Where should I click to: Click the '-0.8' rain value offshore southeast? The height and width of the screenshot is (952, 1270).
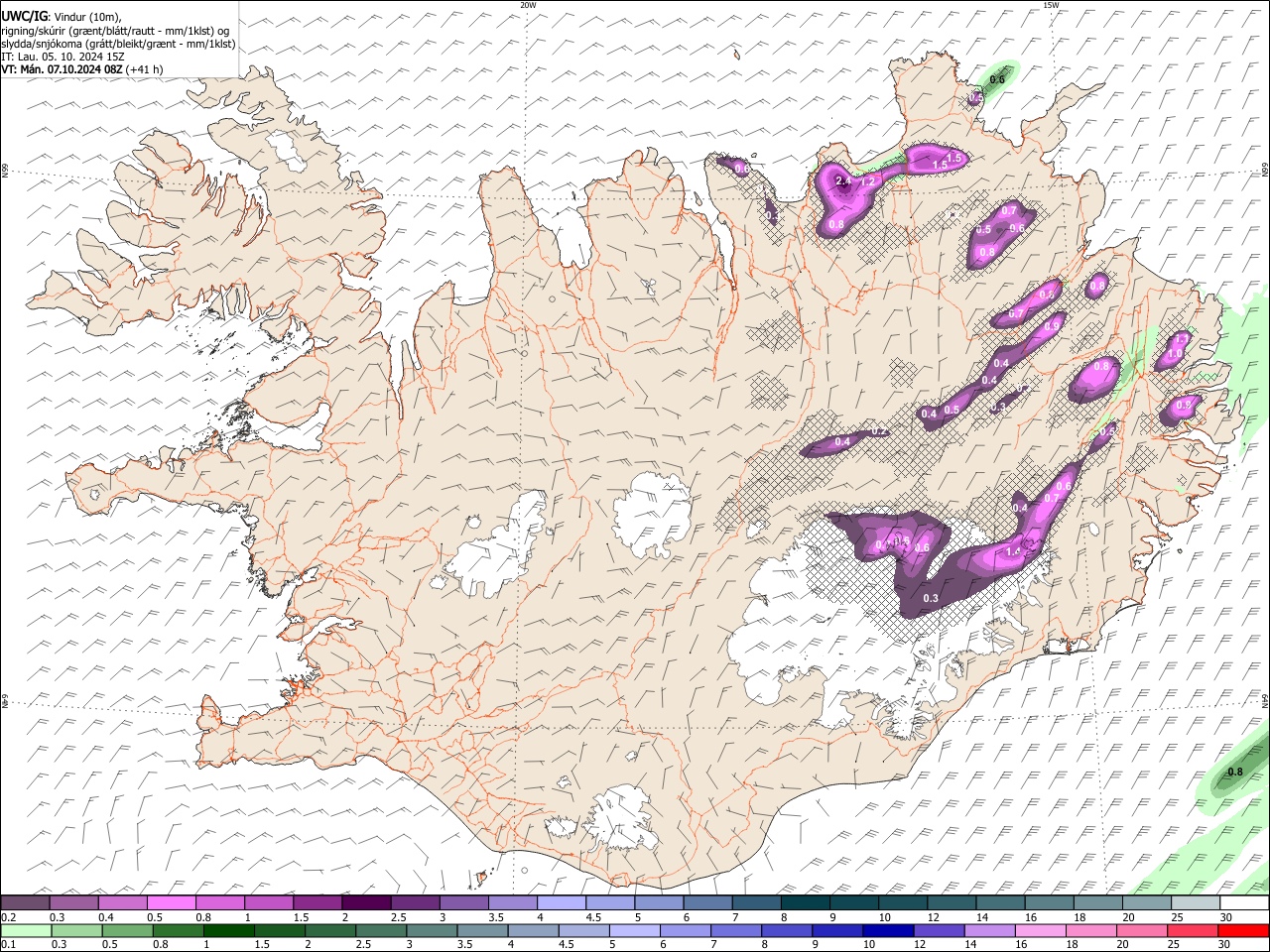pos(1233,773)
